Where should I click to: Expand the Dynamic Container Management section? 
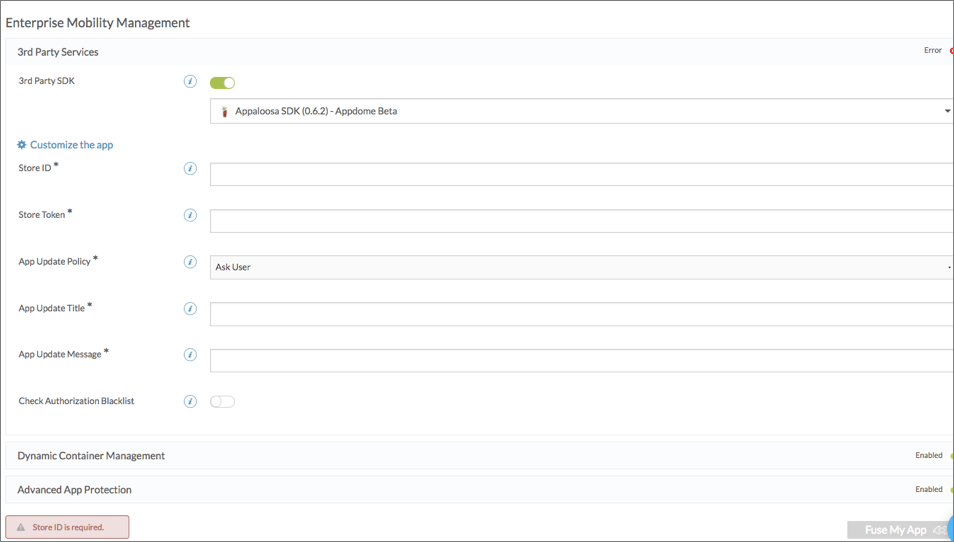point(479,456)
